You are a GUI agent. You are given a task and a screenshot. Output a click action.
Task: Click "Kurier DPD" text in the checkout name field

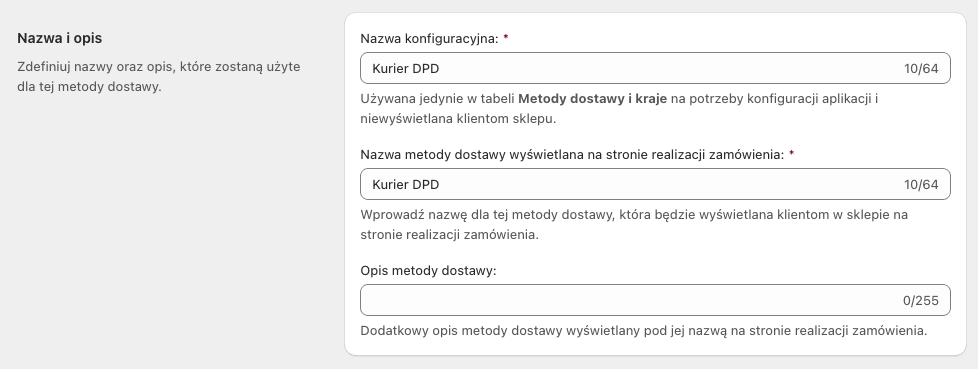coord(405,184)
